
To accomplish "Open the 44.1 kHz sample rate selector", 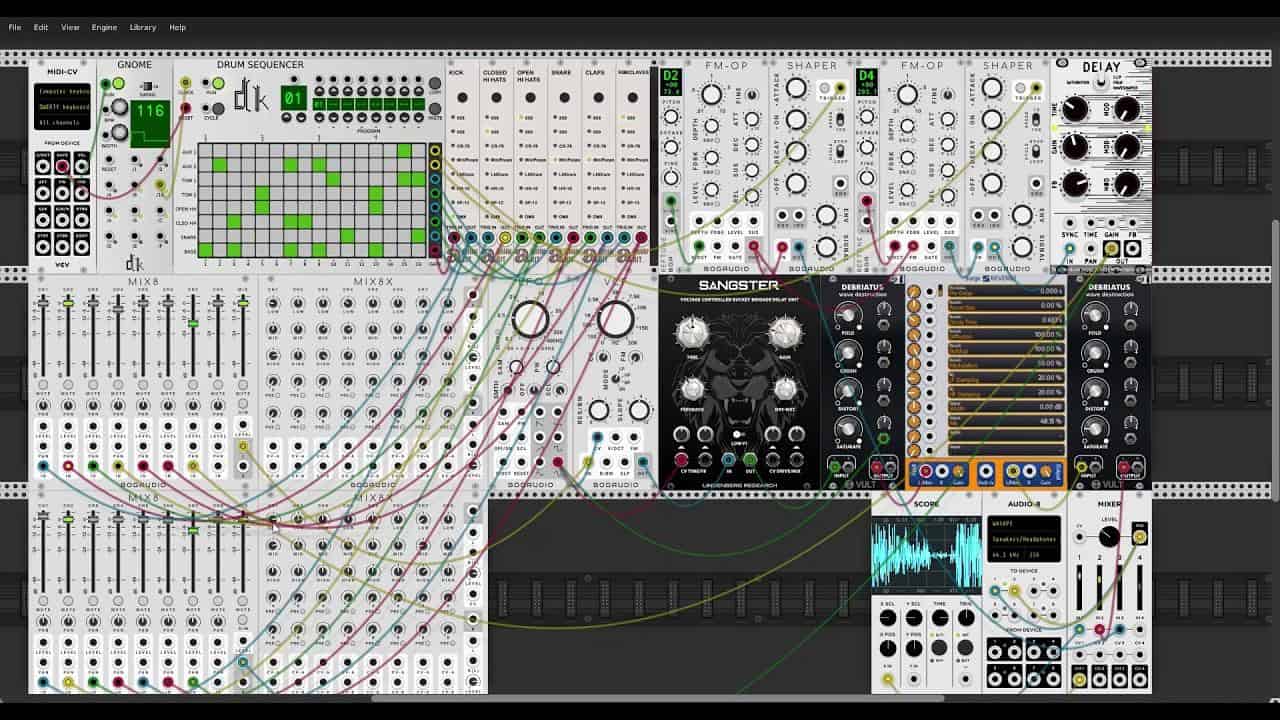I will [1006, 554].
